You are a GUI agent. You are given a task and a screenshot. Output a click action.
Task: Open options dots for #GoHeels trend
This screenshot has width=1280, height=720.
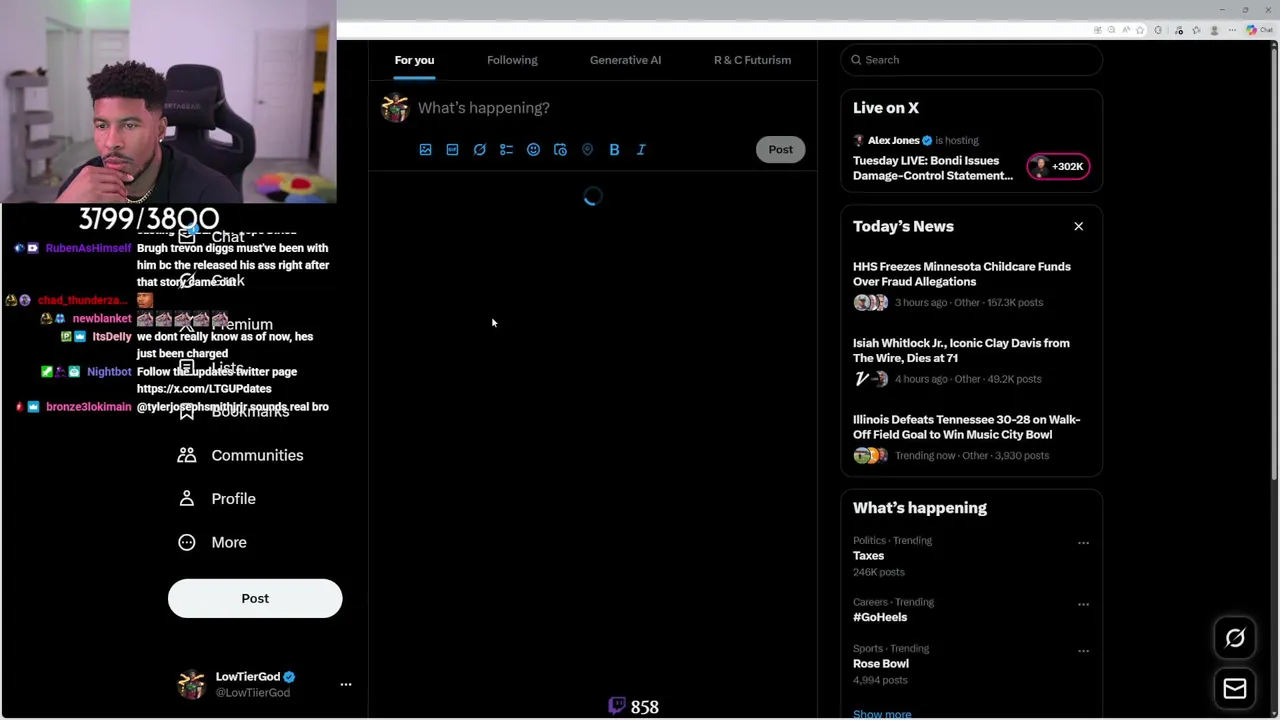pyautogui.click(x=1083, y=605)
